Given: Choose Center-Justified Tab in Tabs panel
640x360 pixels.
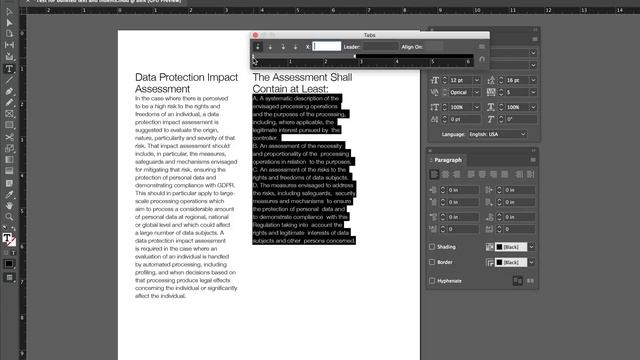Looking at the screenshot, I should click(270, 47).
